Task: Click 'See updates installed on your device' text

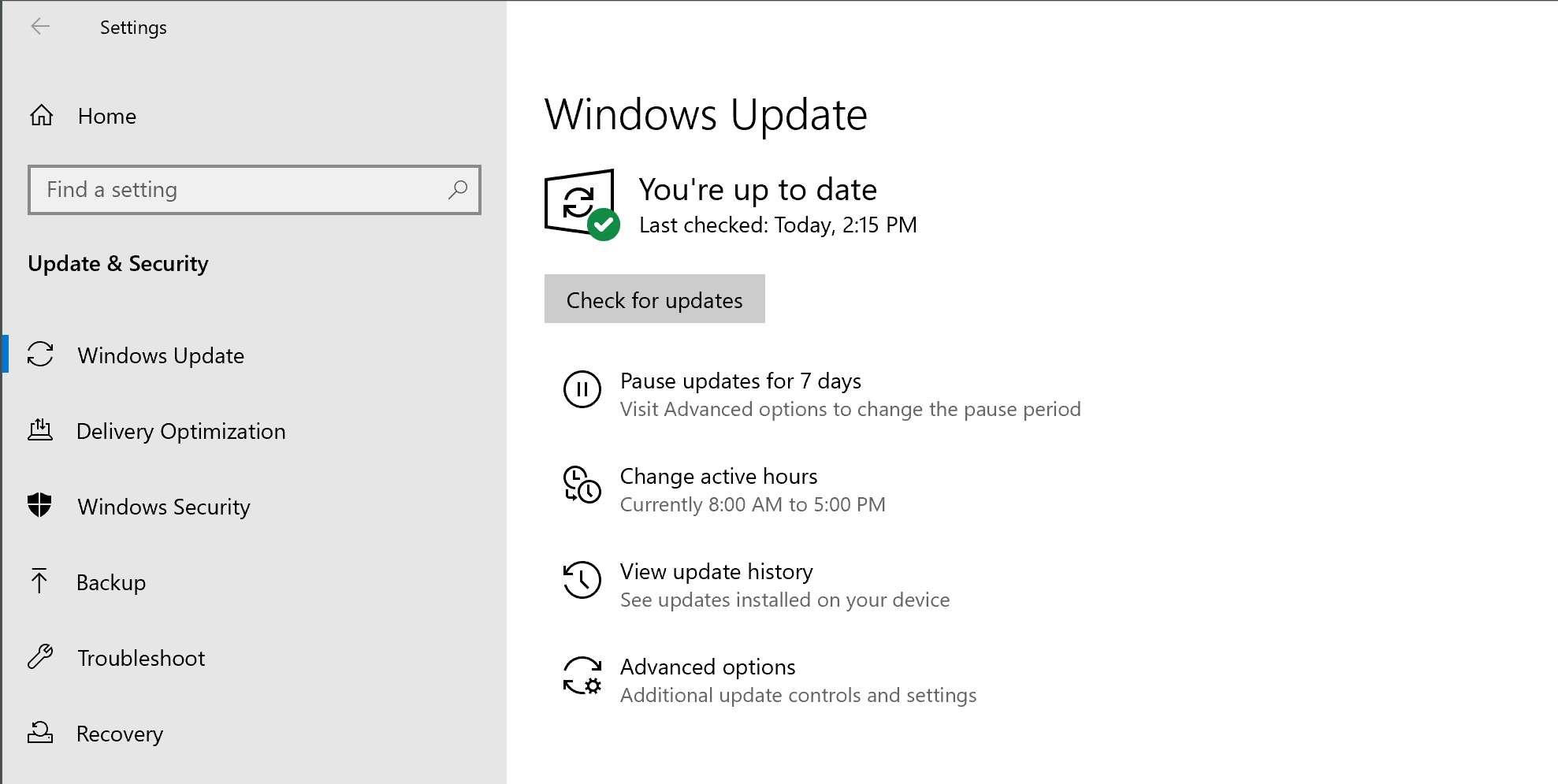Action: pyautogui.click(x=785, y=600)
